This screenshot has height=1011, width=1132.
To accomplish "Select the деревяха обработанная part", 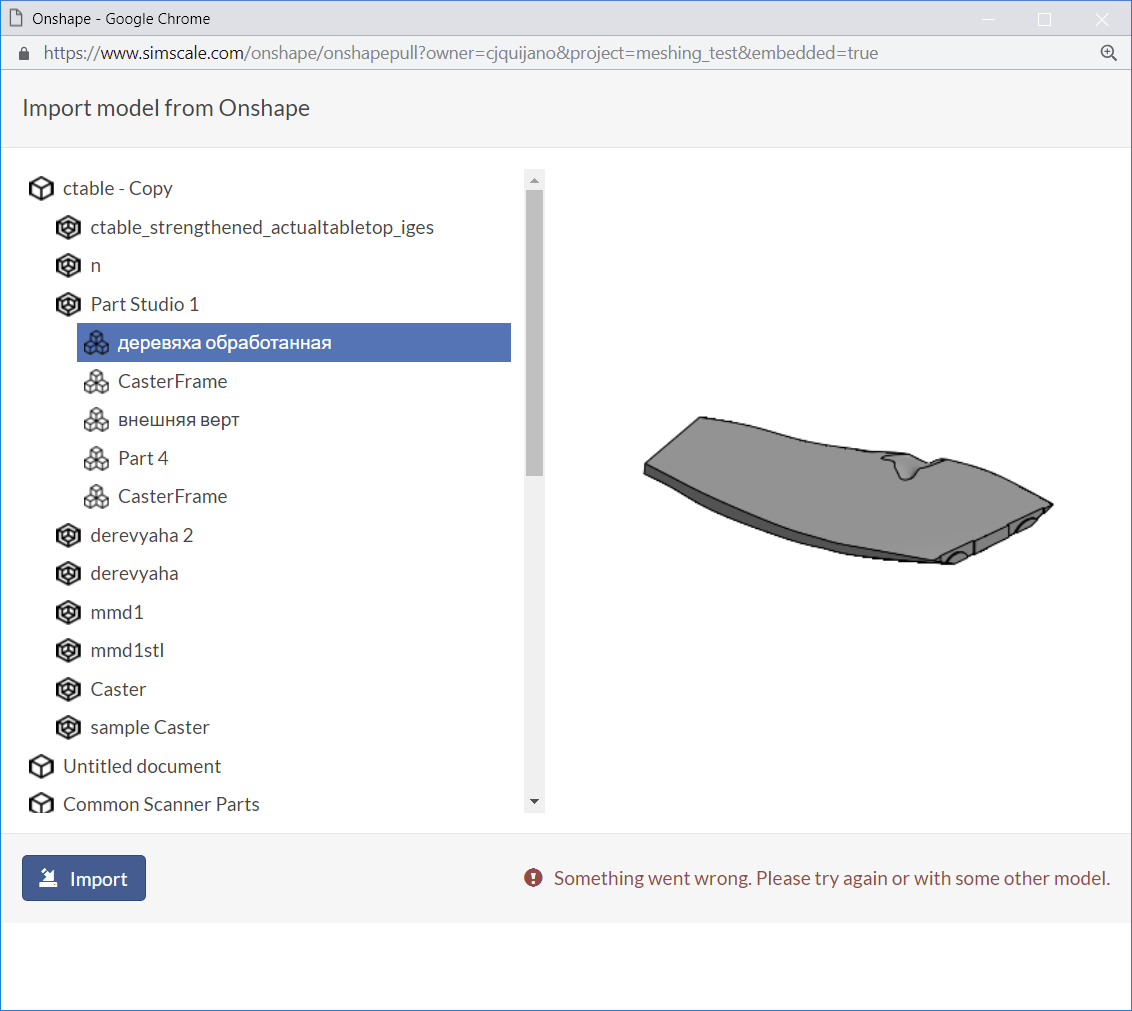I will coord(294,342).
